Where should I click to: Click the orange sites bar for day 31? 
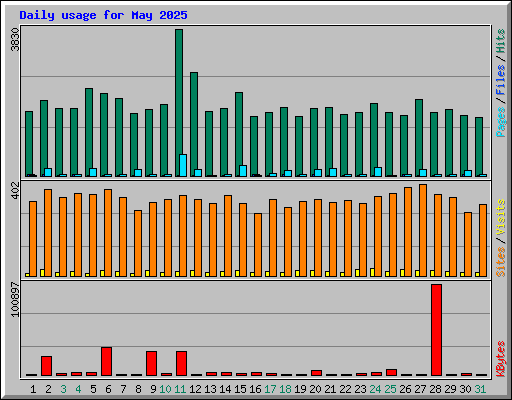pos(483,240)
